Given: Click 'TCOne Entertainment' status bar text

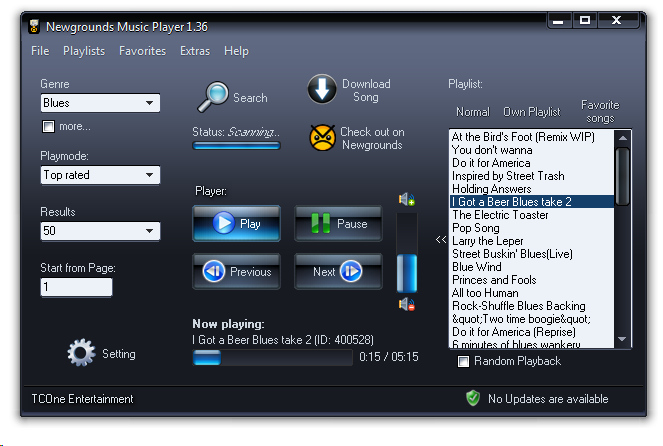Looking at the screenshot, I should pos(82,399).
